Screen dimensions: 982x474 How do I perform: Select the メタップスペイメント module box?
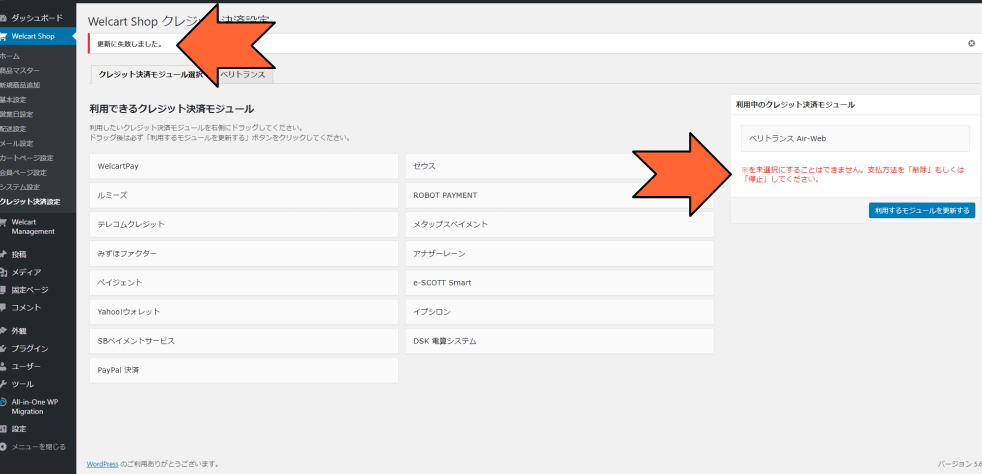(x=559, y=224)
